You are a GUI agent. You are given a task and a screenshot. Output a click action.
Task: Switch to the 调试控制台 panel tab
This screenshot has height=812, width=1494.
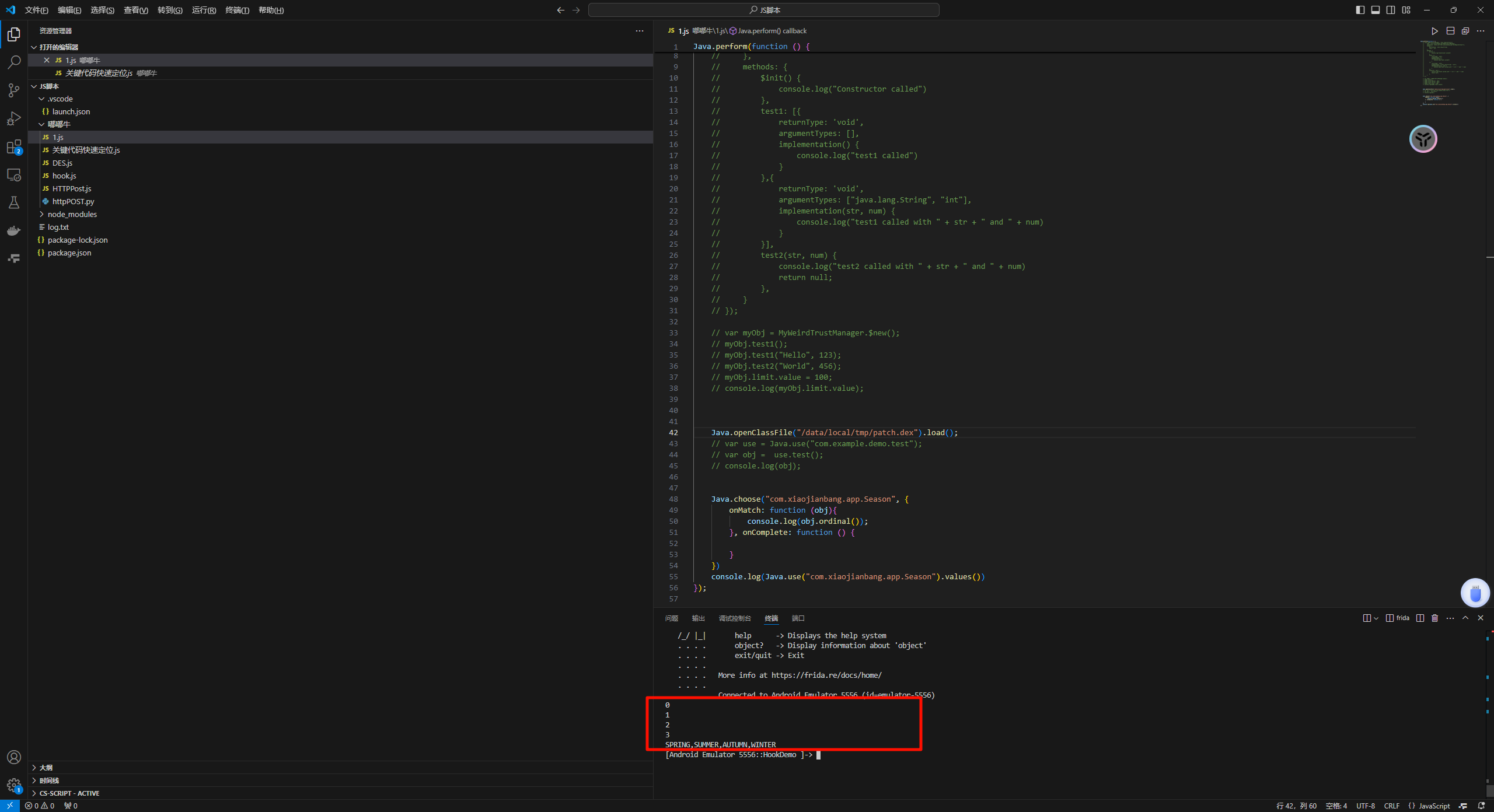(735, 618)
